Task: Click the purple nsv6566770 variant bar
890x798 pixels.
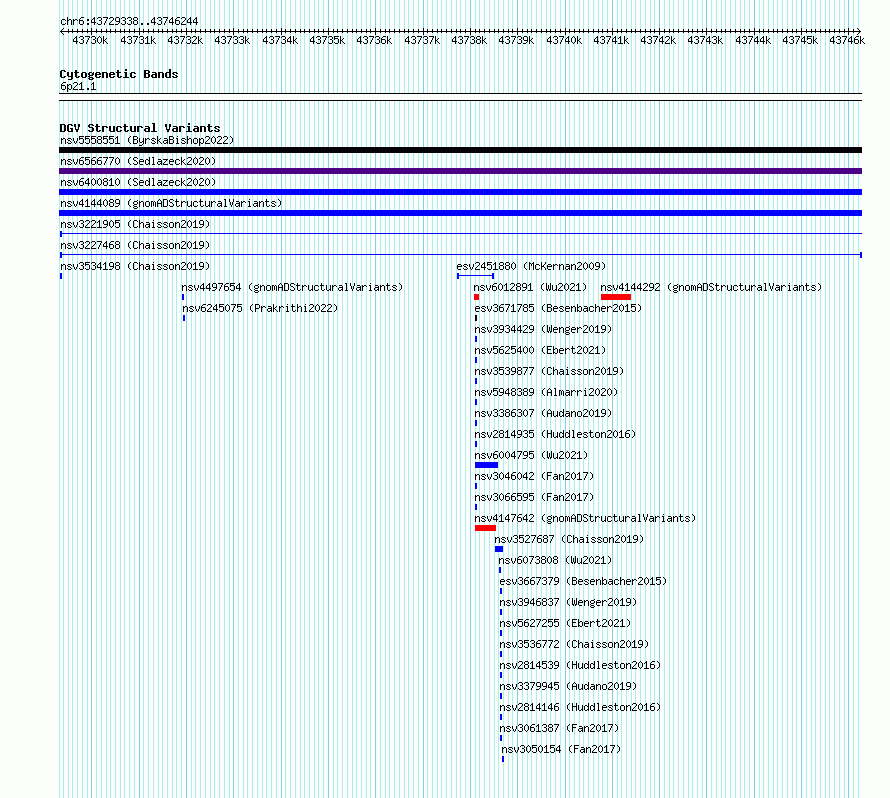Action: (460, 171)
